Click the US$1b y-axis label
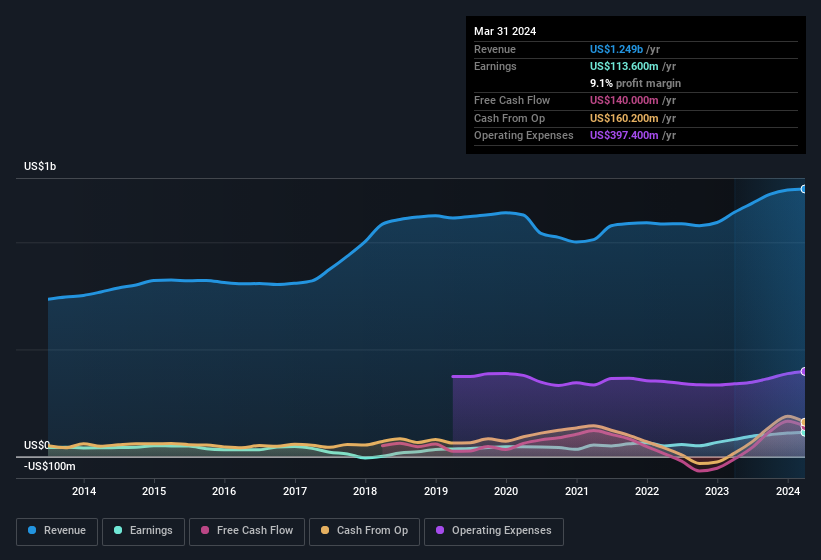Viewport: 821px width, 560px height. [40, 166]
